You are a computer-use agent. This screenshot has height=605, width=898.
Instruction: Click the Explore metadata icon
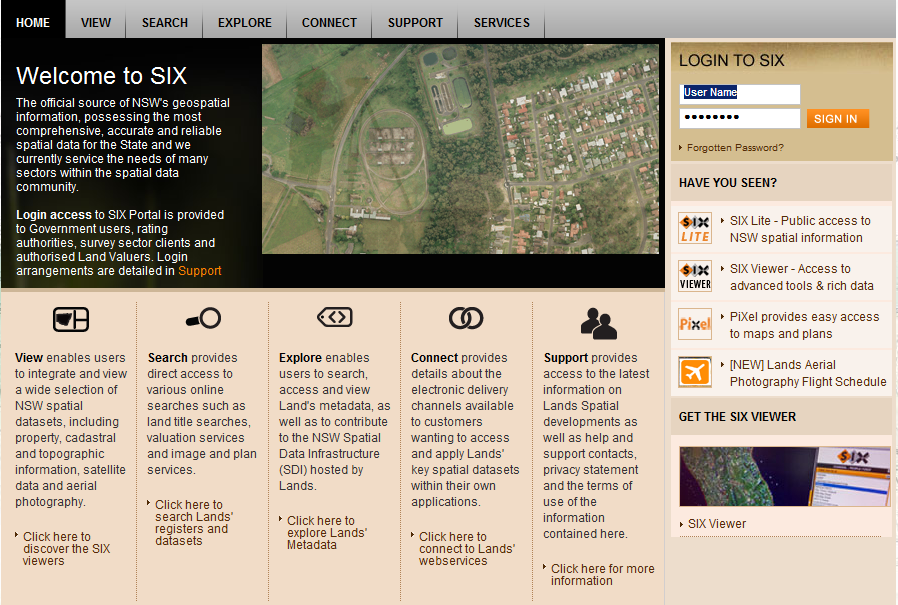click(334, 317)
